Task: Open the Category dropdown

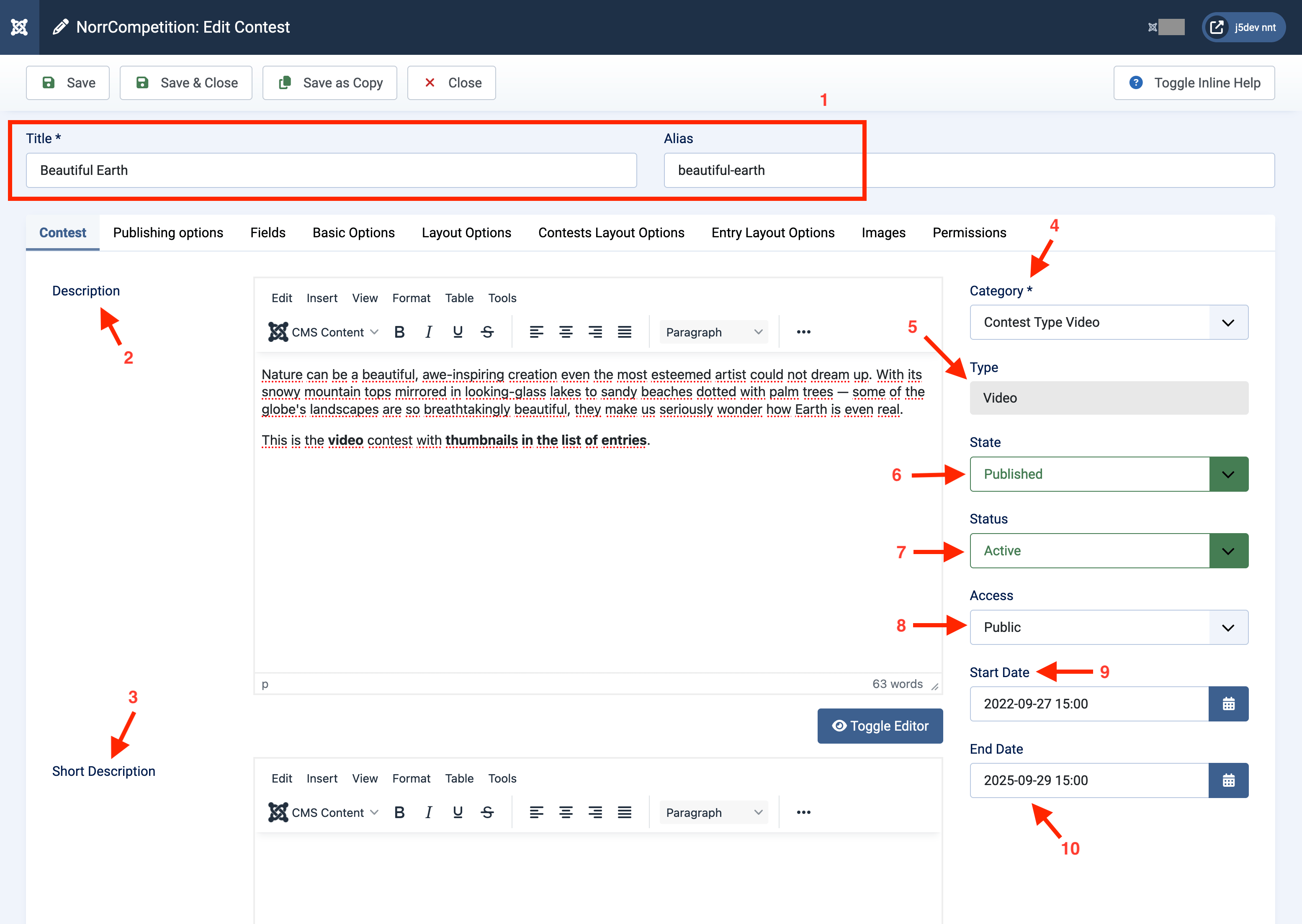Action: (1109, 323)
